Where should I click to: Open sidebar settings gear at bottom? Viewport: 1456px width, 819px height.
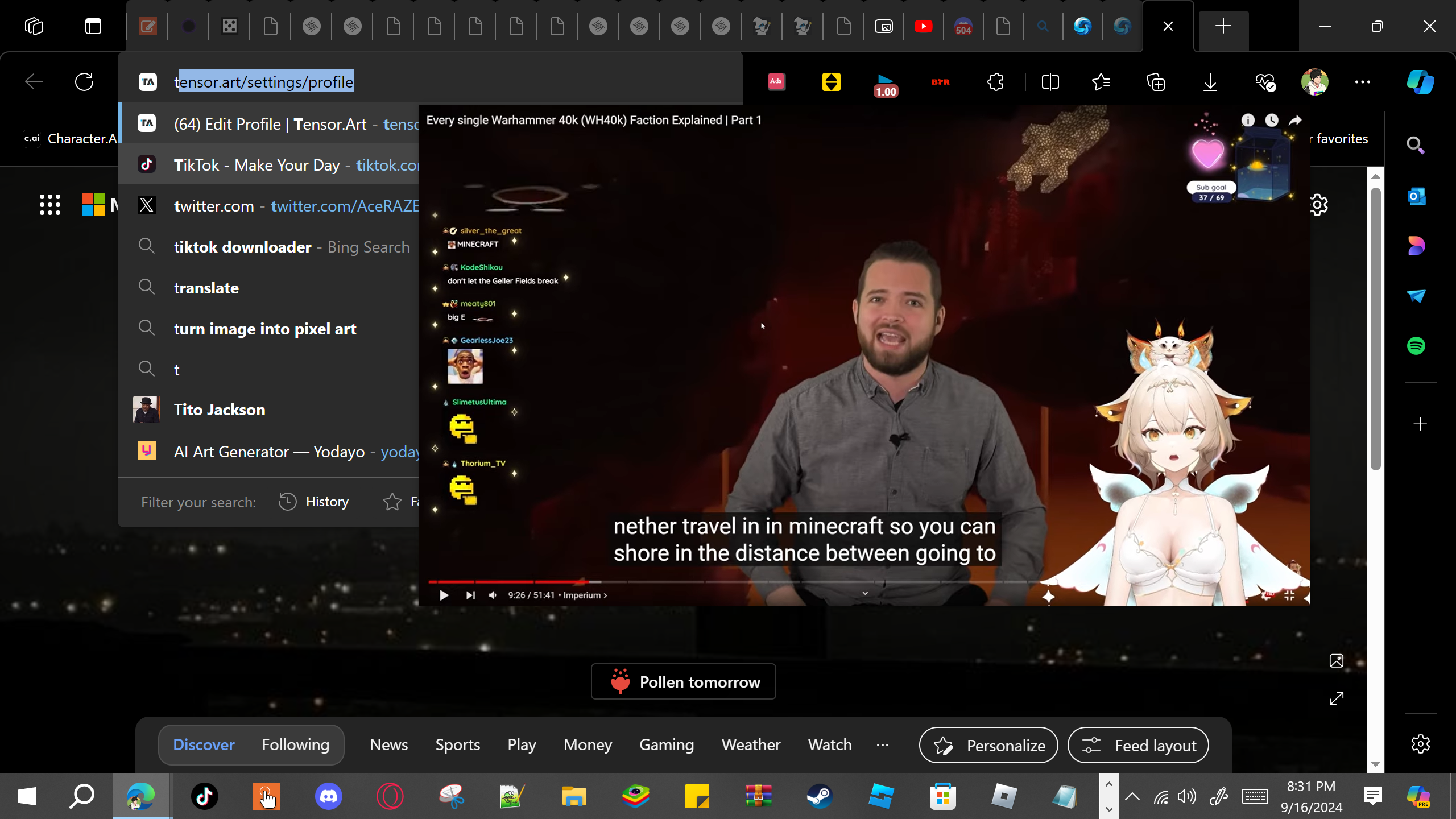tap(1420, 744)
